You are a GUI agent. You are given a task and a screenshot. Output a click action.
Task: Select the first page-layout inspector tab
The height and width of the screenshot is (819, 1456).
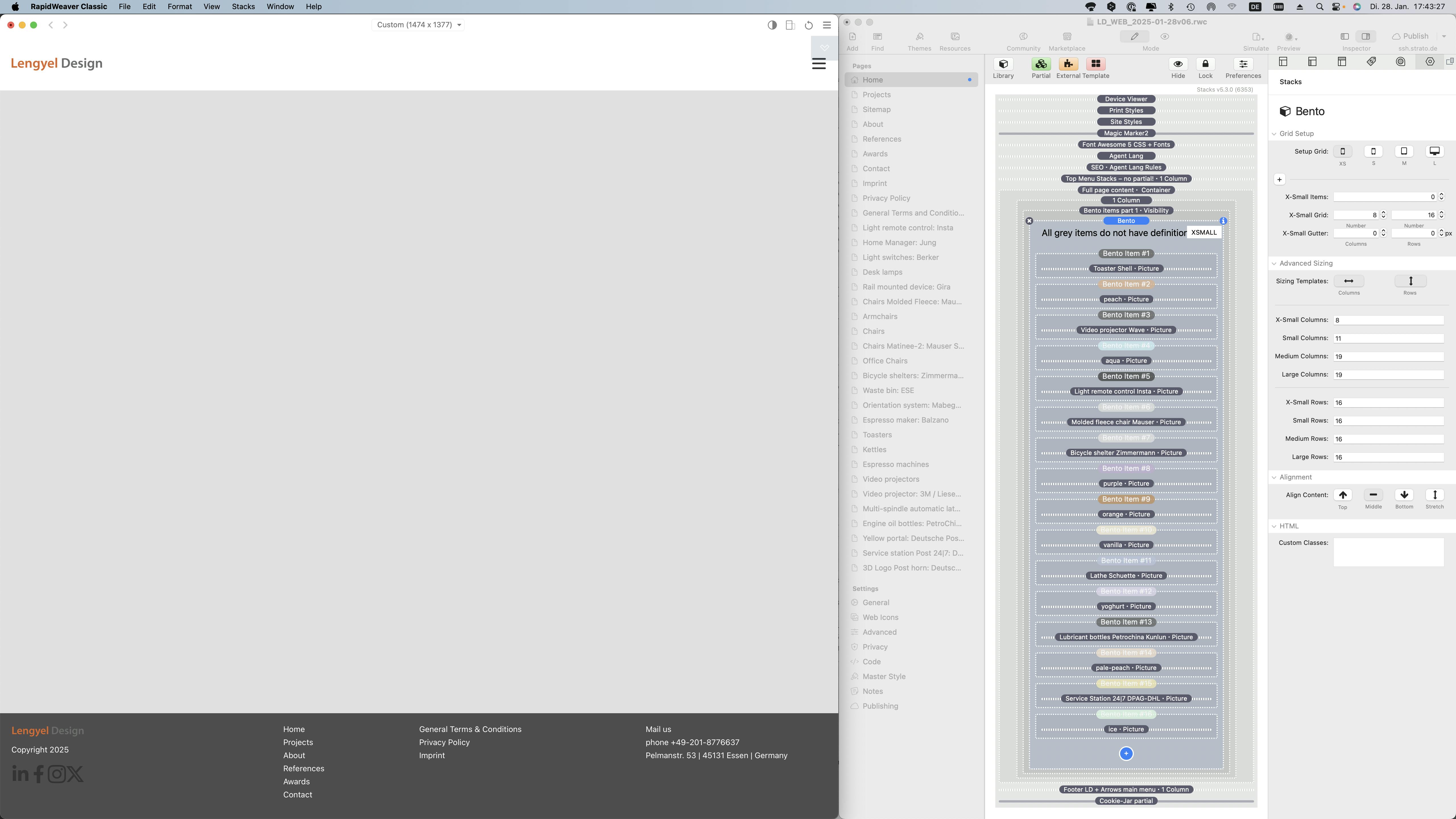tap(1283, 62)
